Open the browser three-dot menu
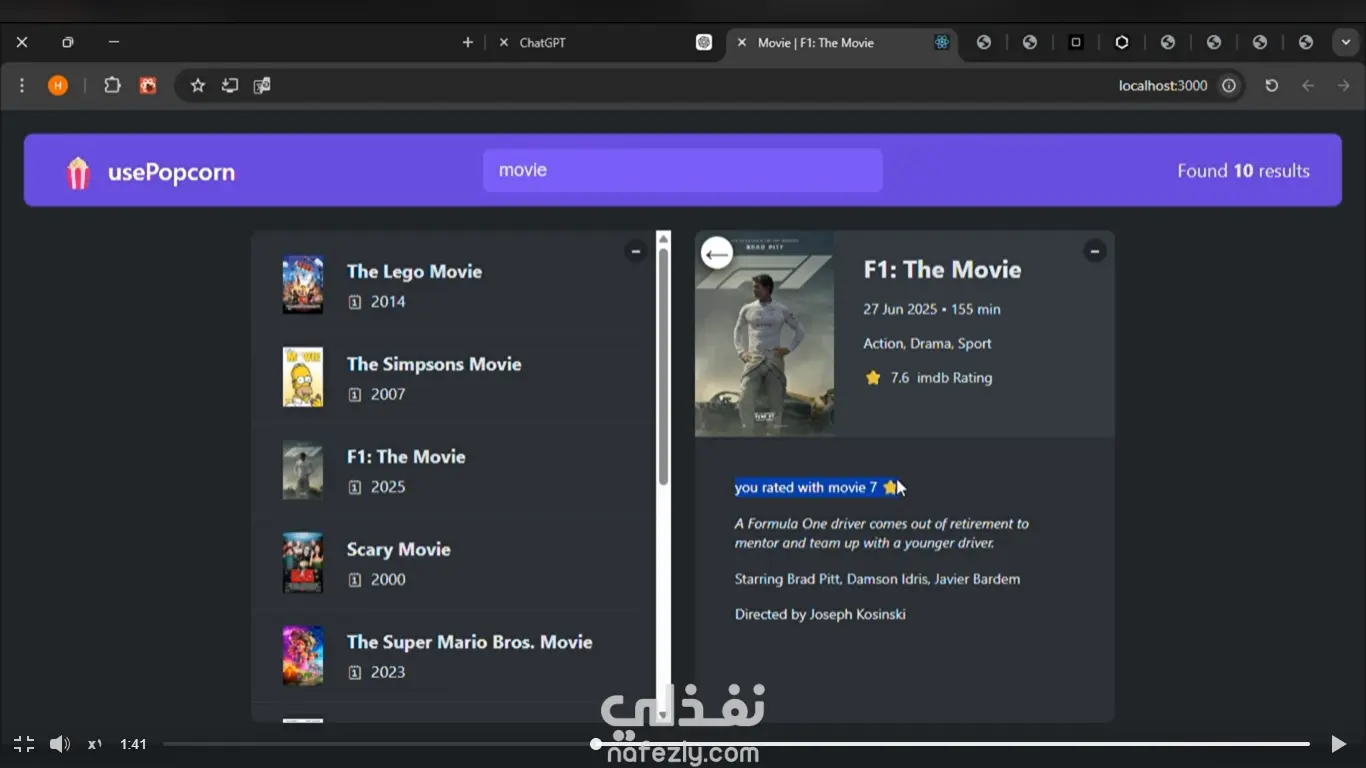Viewport: 1366px width, 768px height. [x=22, y=86]
